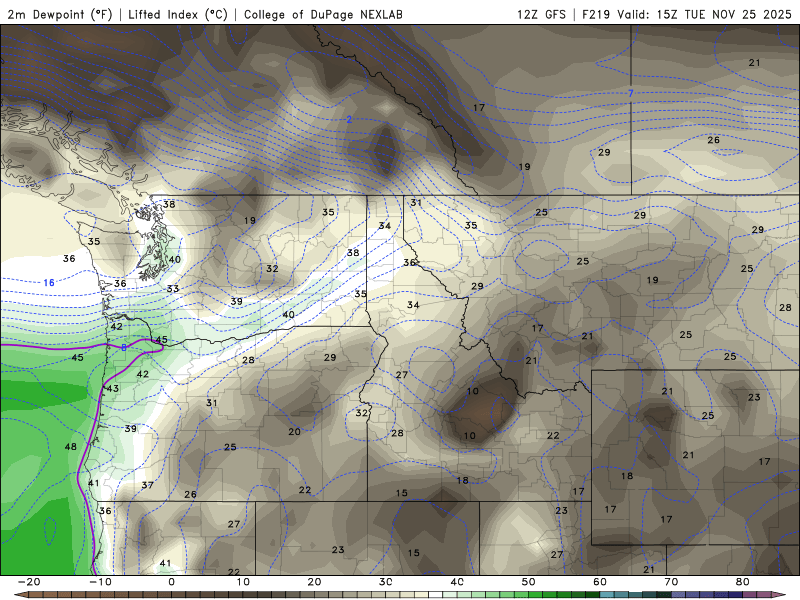Click the left arrow end of the color bar
The height and width of the screenshot is (600, 800).
pos(21,595)
